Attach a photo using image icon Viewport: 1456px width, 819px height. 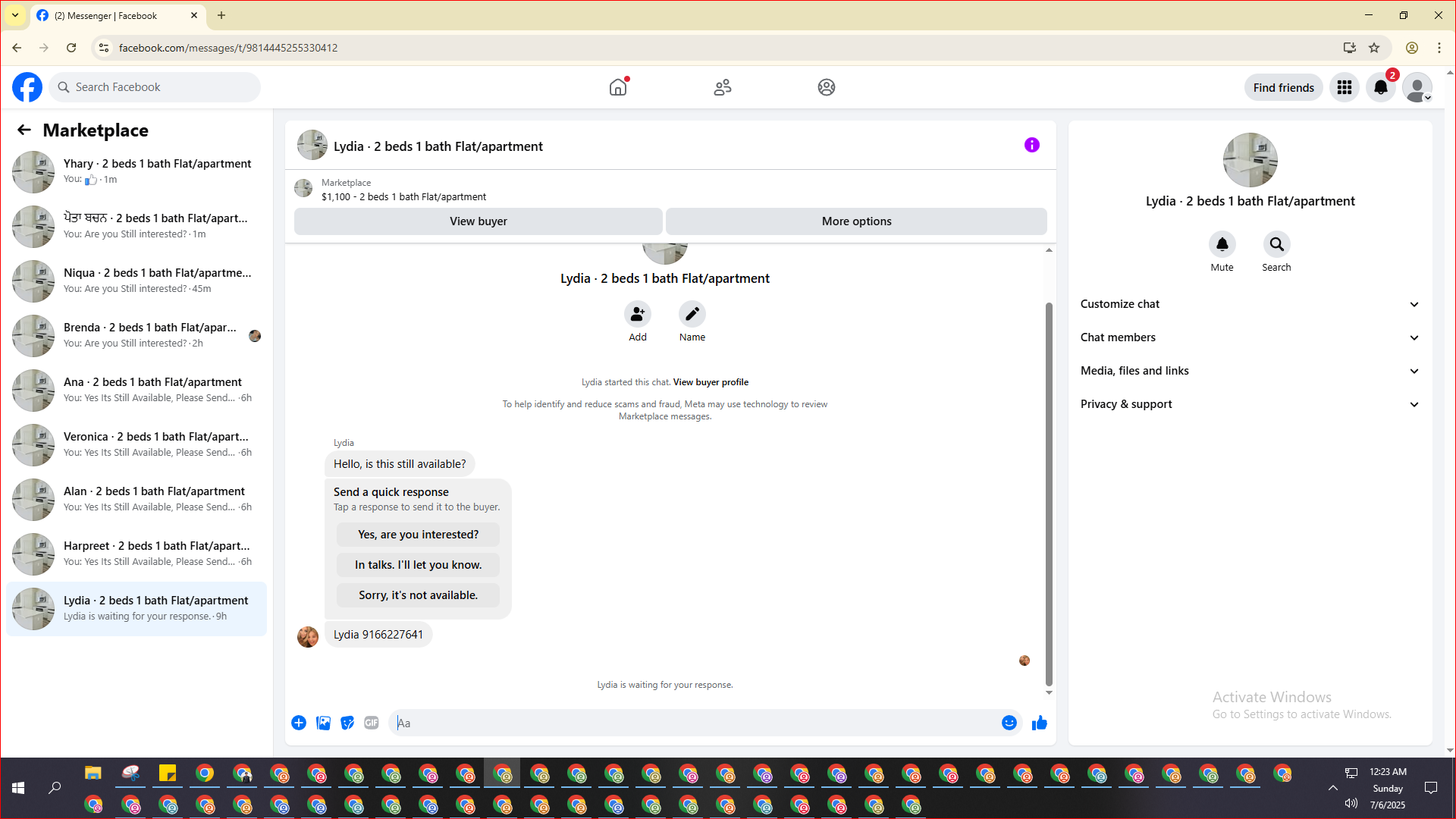click(323, 723)
